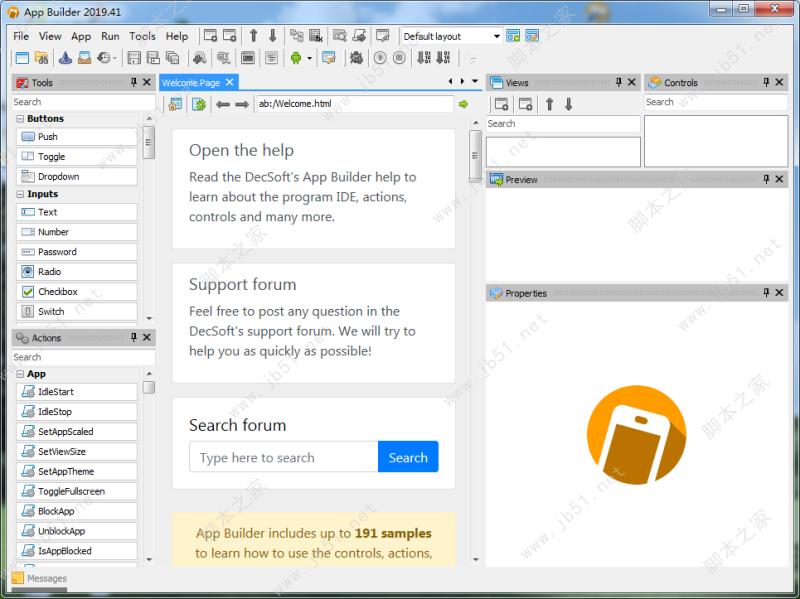
Task: Open the recent apps clock dropdown
Action: pyautogui.click(x=114, y=58)
